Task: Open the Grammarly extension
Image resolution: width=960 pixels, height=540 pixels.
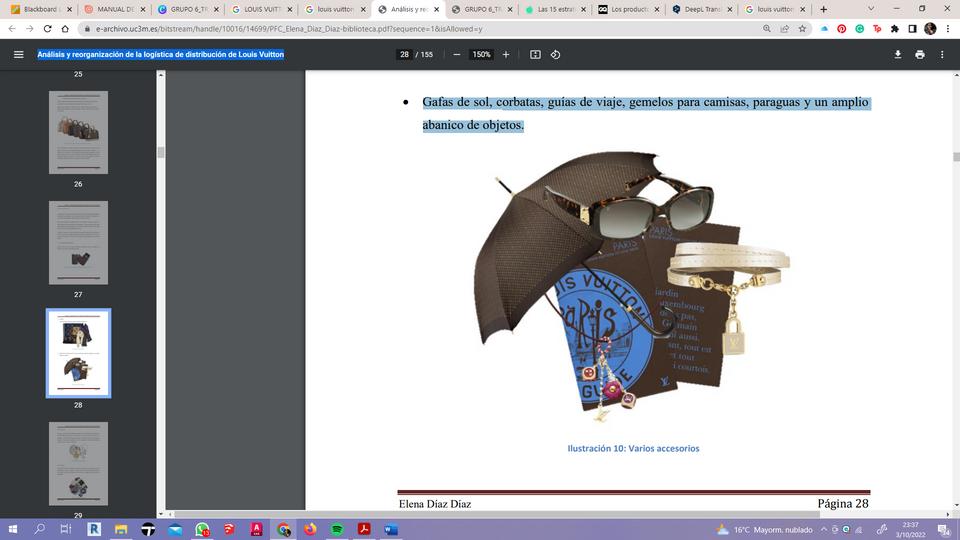Action: pos(860,29)
